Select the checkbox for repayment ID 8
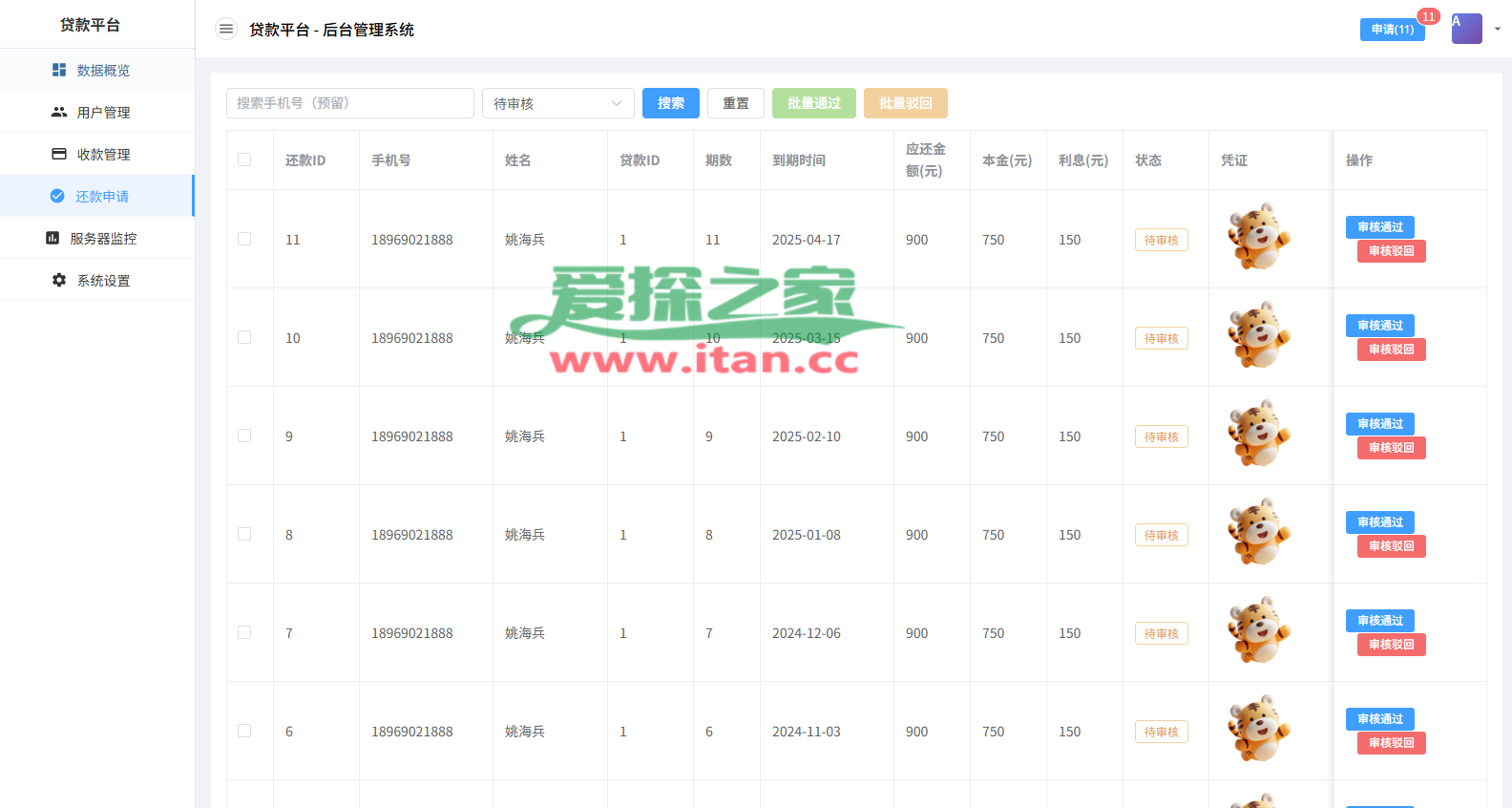 244,534
